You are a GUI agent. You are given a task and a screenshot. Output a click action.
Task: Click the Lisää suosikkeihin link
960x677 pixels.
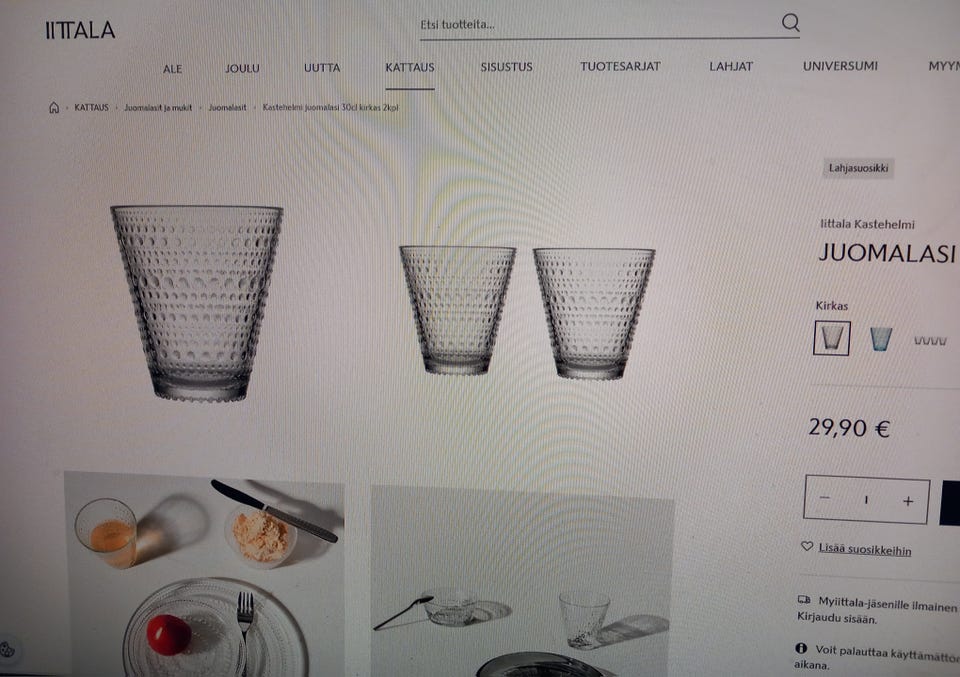tap(864, 549)
